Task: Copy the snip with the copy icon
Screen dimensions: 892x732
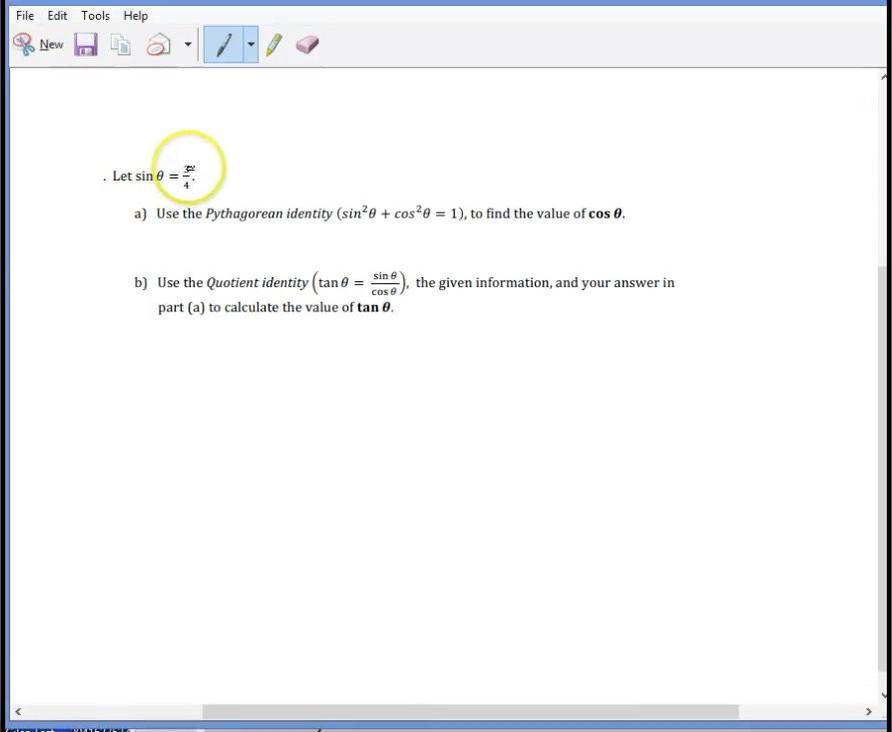Action: point(120,45)
